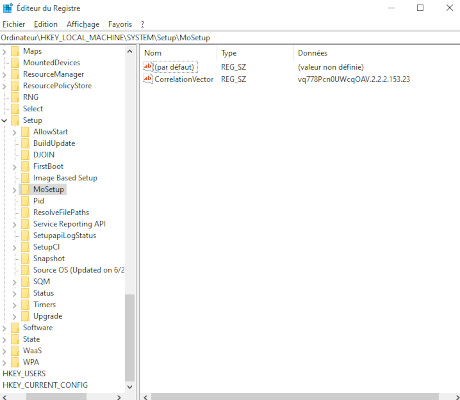Click the Maps folder icon
The height and width of the screenshot is (400, 460).
pos(15,51)
